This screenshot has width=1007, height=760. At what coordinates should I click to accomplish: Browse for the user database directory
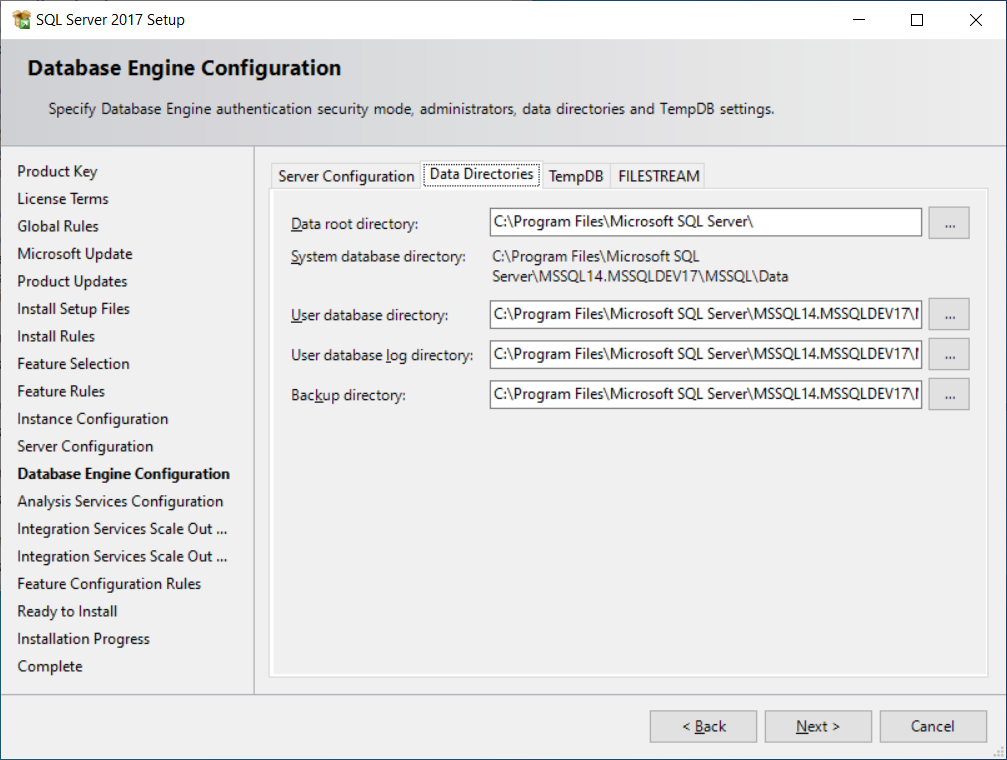948,314
